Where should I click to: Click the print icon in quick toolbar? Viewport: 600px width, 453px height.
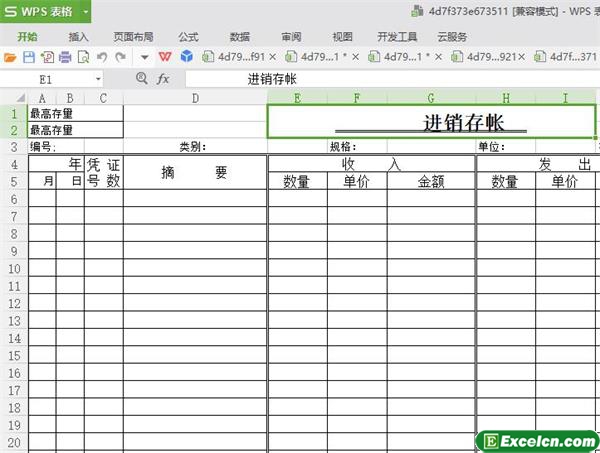coord(65,57)
